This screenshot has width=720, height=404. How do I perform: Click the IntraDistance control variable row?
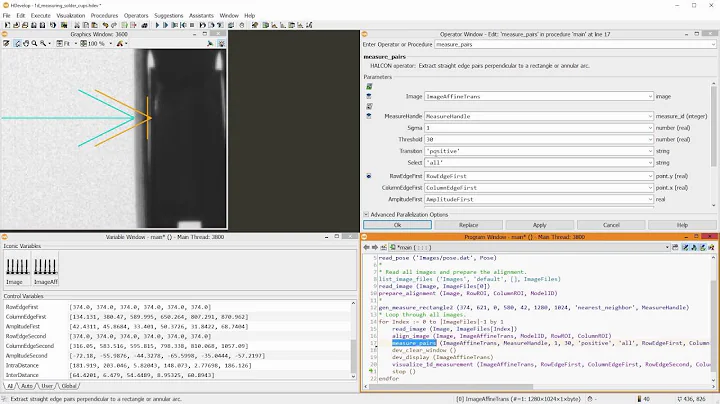(x=177, y=365)
